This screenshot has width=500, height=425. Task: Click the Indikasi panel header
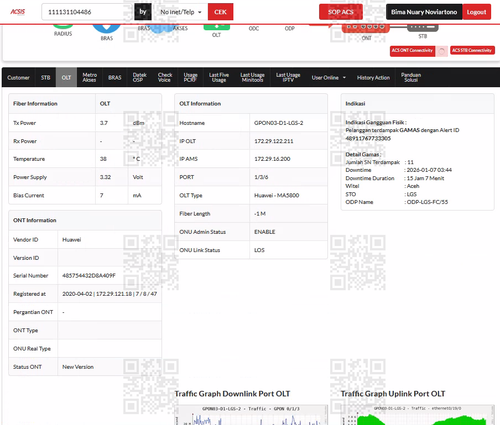pos(355,104)
